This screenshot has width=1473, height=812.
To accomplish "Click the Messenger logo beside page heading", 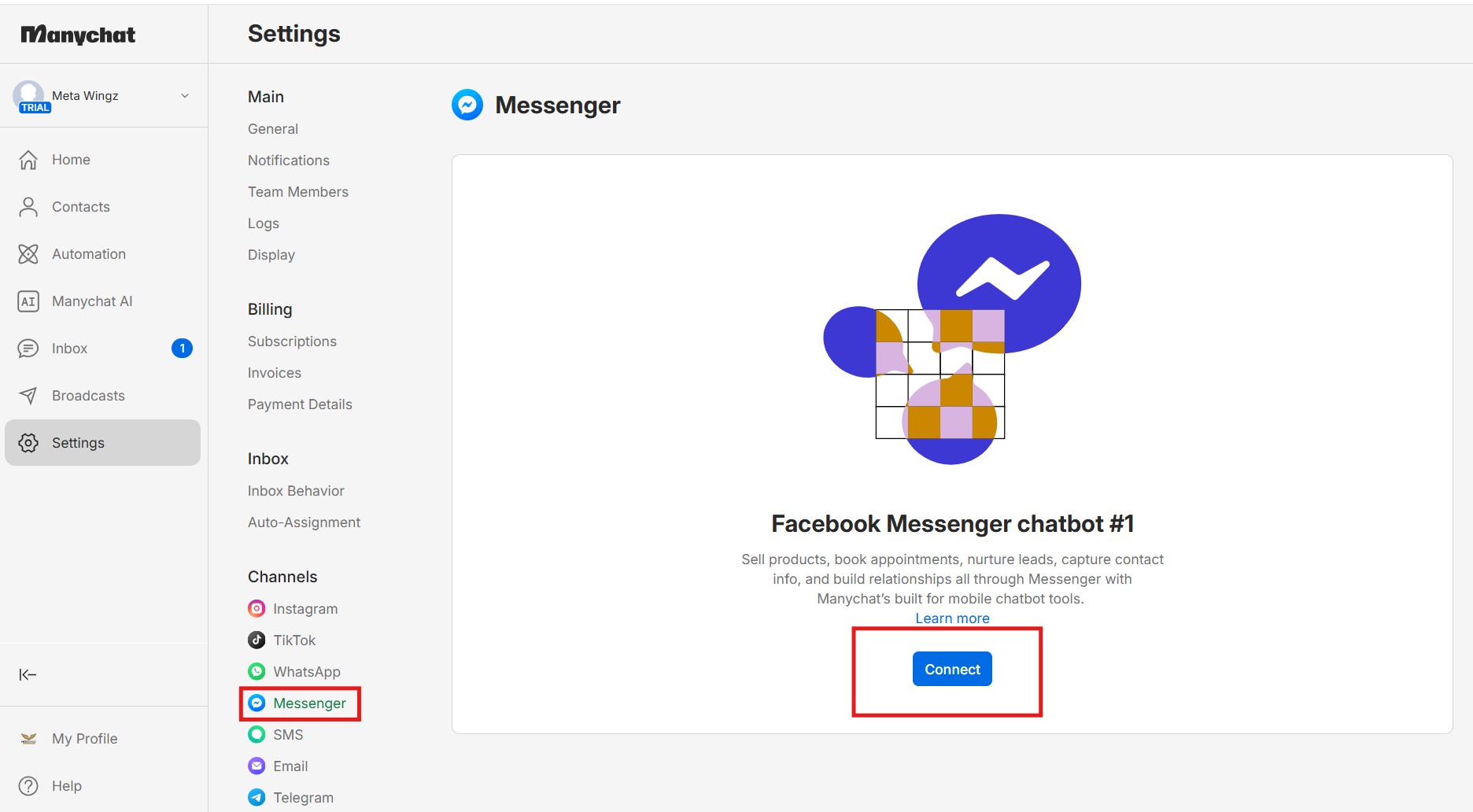I will 467,105.
